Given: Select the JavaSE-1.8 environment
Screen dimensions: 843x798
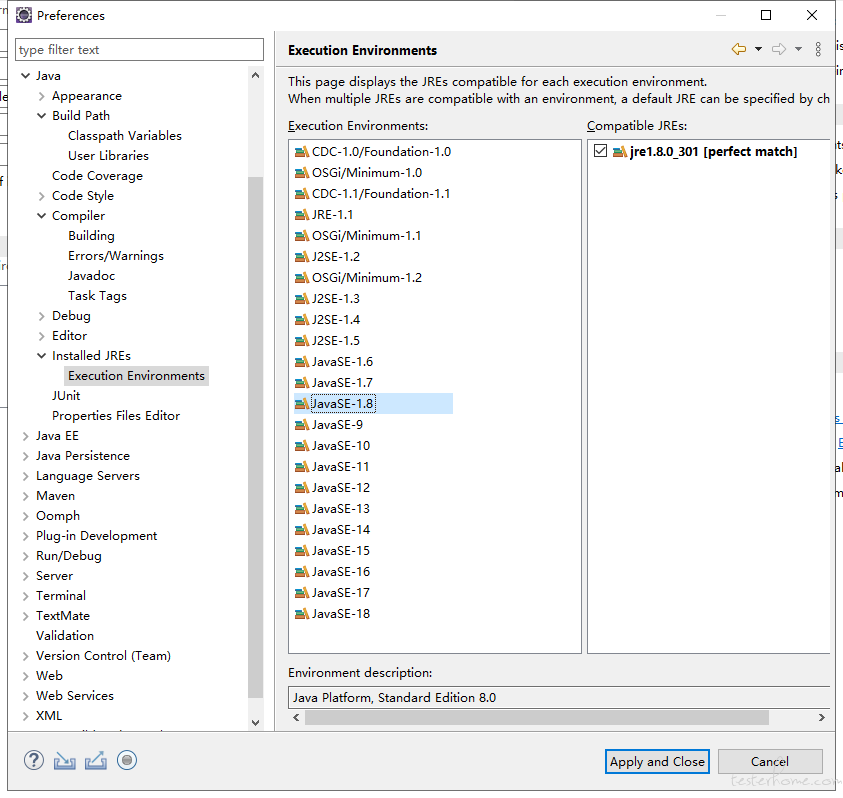Looking at the screenshot, I should click(342, 404).
